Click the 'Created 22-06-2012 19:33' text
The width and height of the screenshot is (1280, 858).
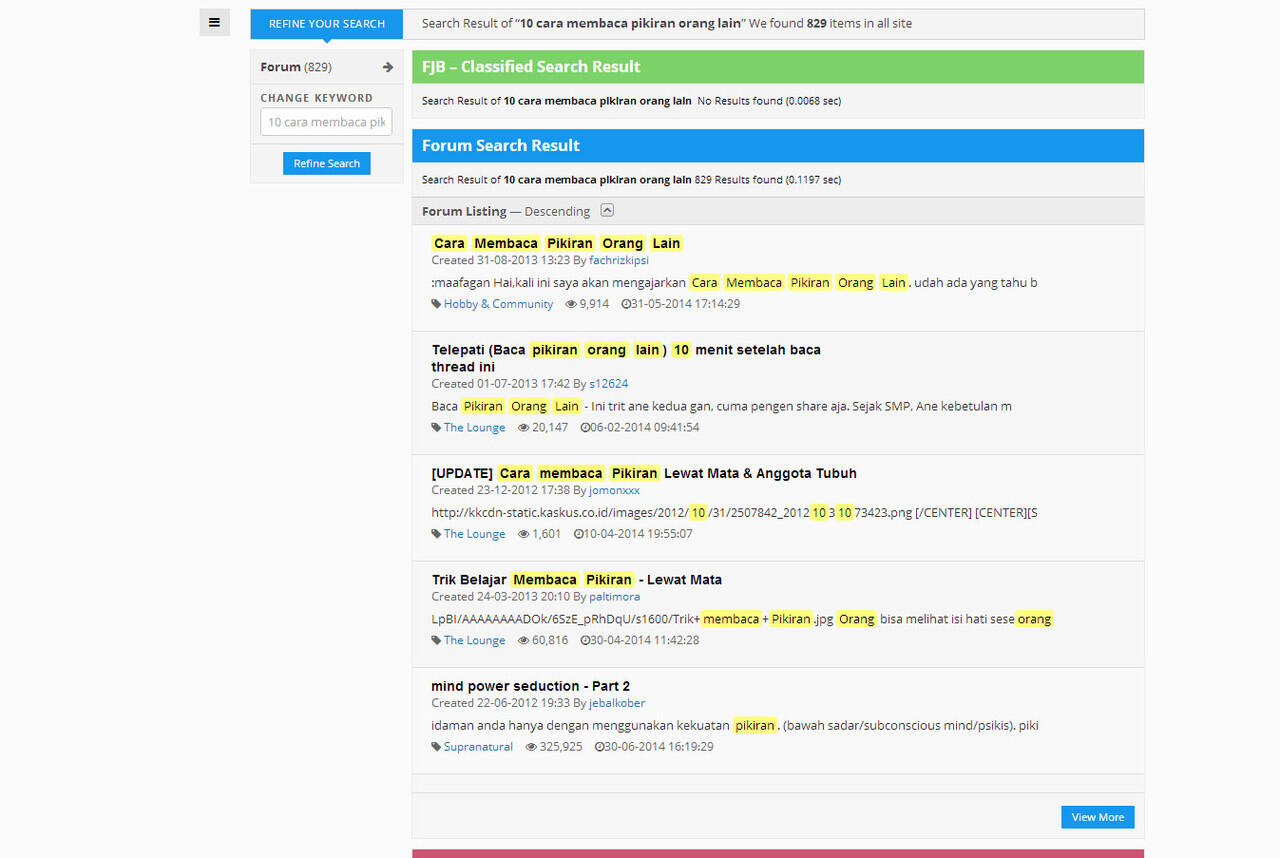[x=501, y=703]
